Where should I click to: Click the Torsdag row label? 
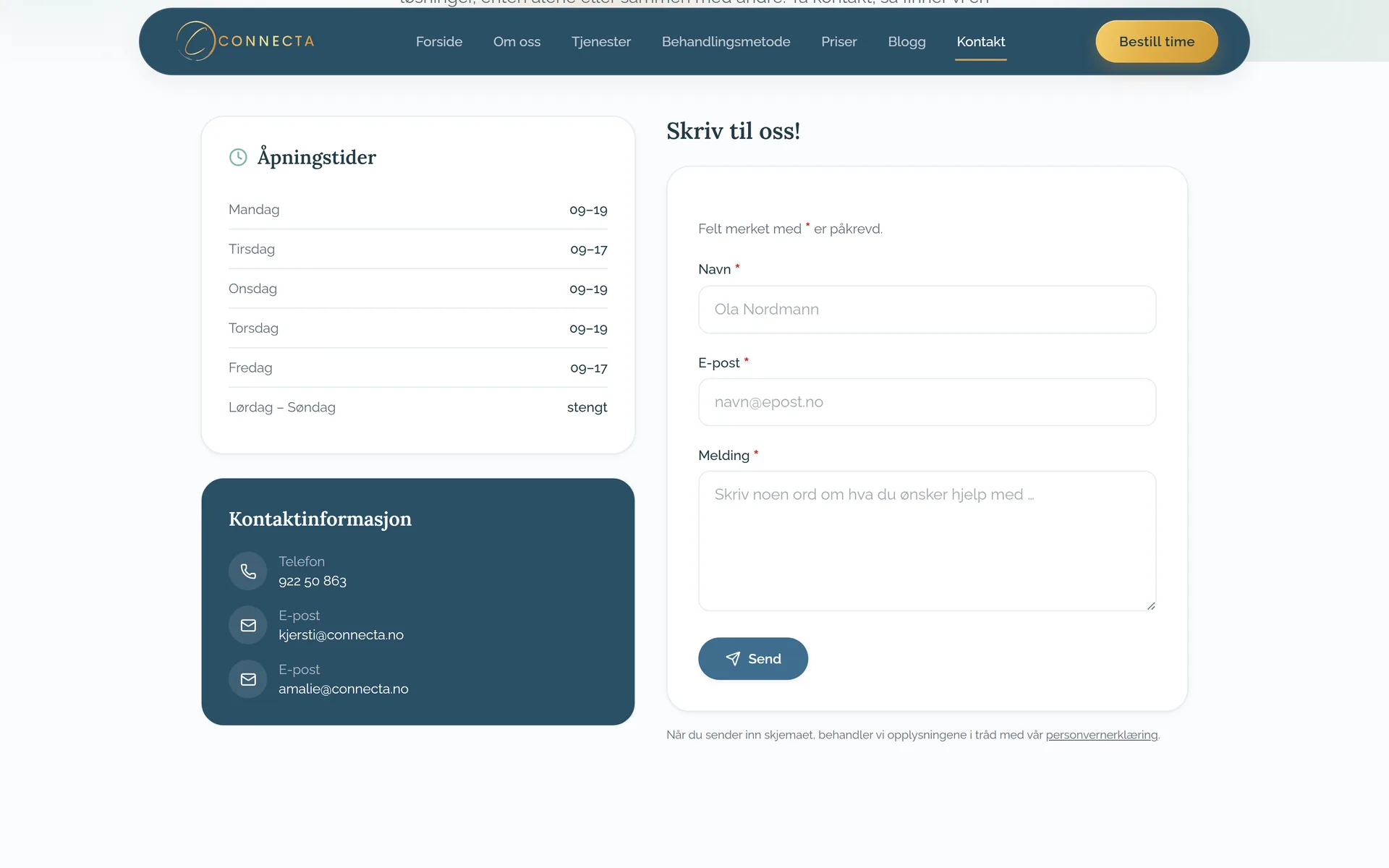click(x=253, y=328)
